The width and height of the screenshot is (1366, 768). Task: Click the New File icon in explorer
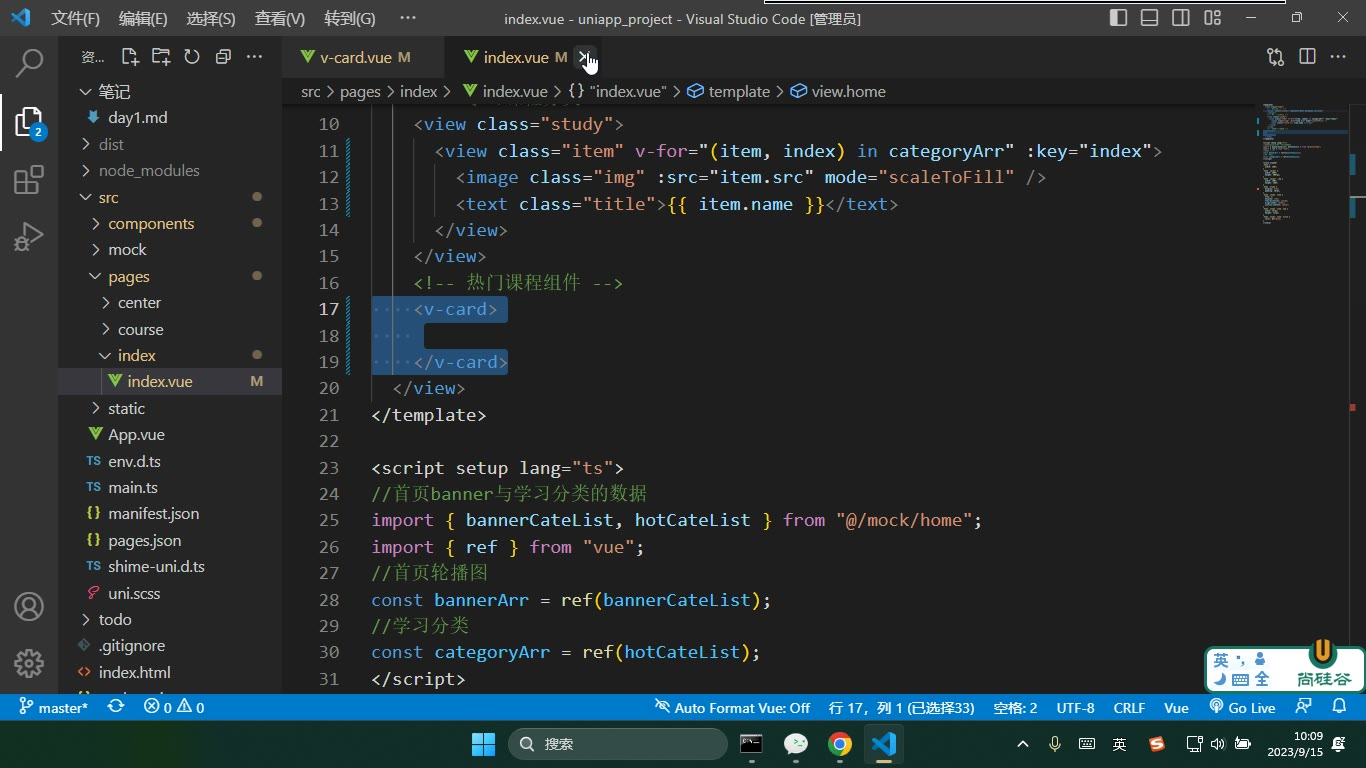tap(130, 57)
